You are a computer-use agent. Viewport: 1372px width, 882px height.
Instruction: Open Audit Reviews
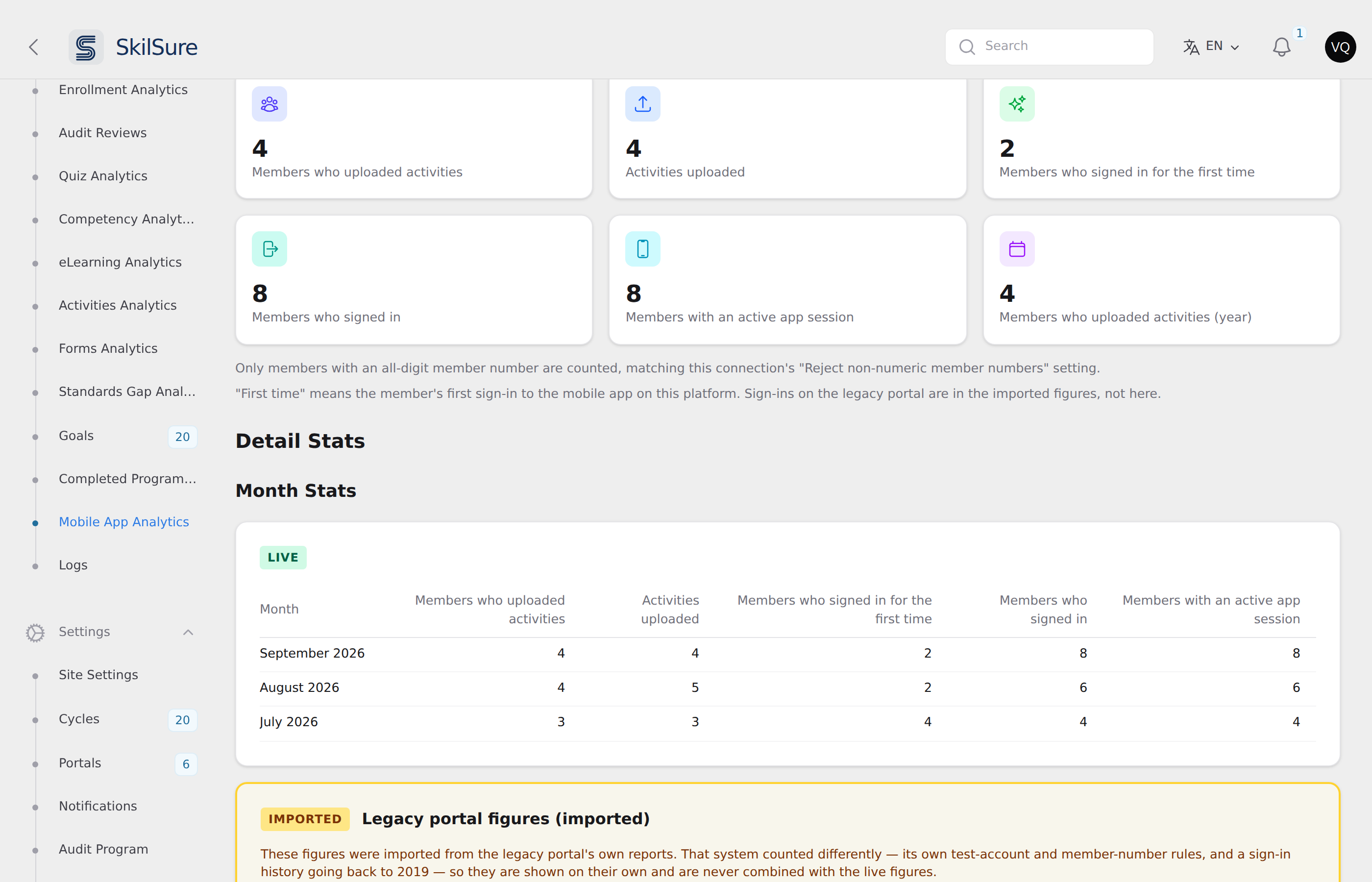click(103, 133)
